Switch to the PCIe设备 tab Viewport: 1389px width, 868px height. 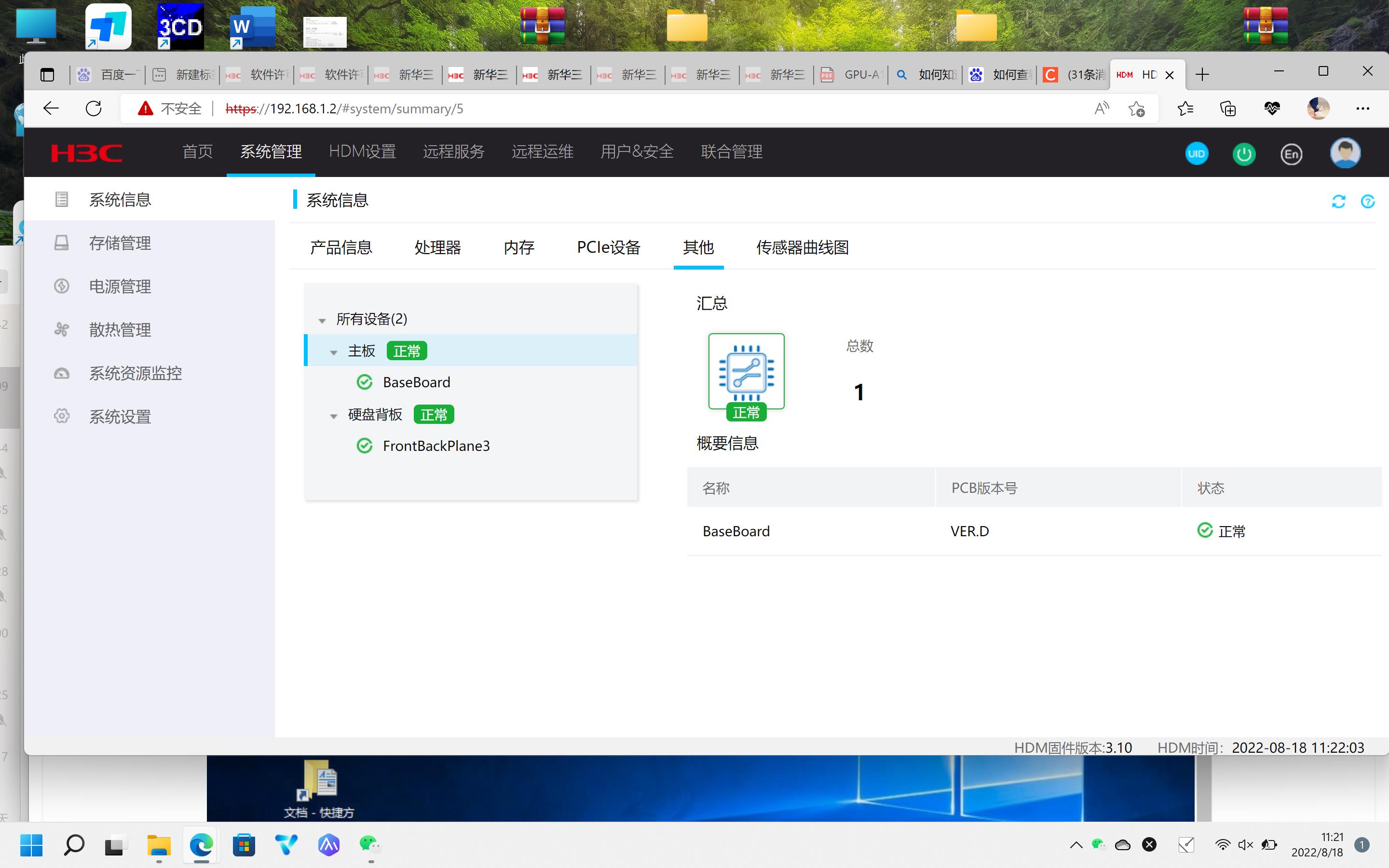608,247
